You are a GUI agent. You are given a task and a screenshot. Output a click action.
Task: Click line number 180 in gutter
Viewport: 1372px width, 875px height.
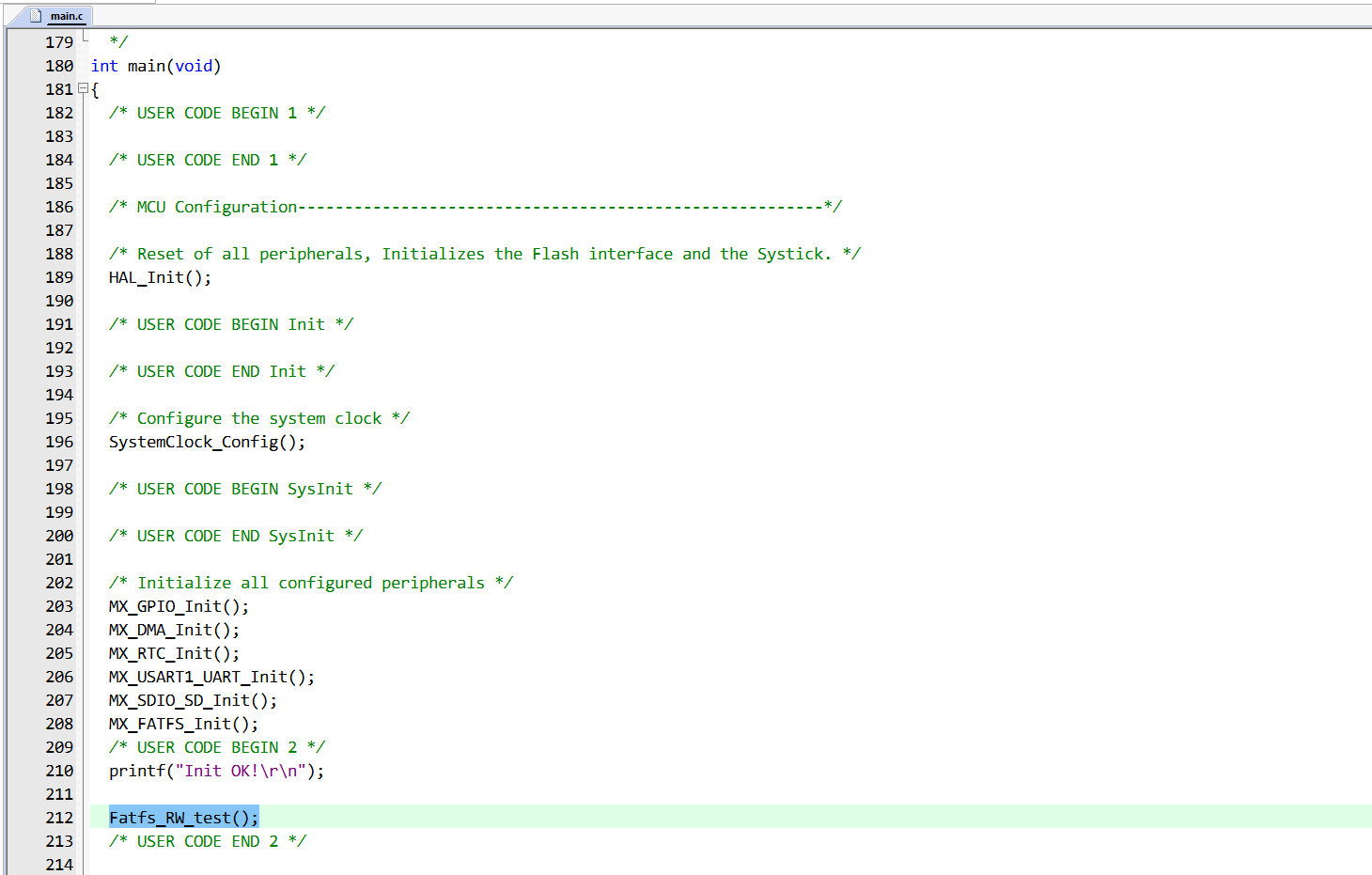[x=59, y=66]
